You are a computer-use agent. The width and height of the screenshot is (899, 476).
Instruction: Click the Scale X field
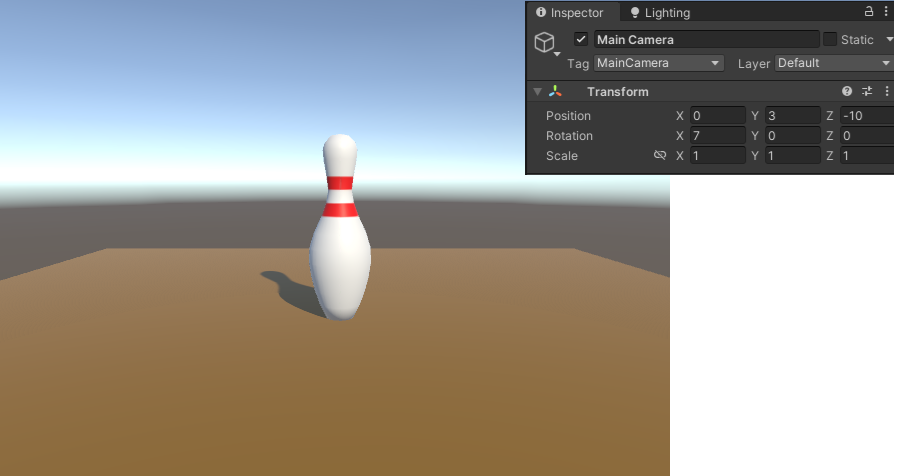coord(717,155)
